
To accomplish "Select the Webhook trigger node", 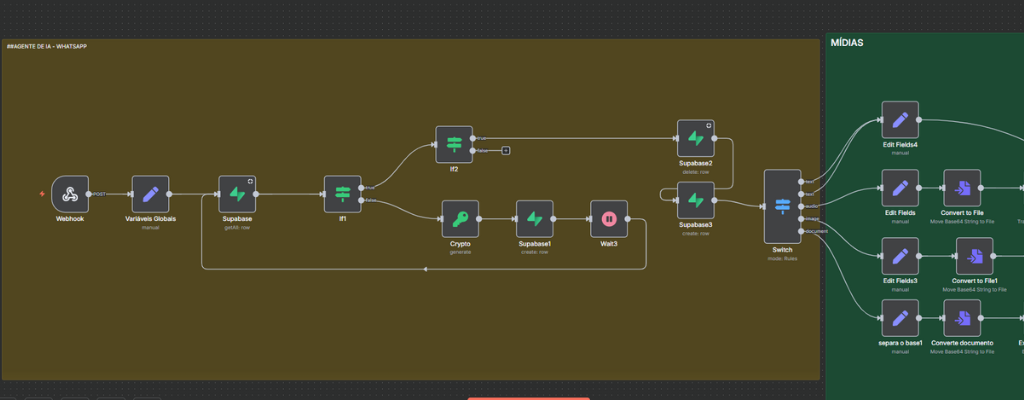I will [x=70, y=194].
